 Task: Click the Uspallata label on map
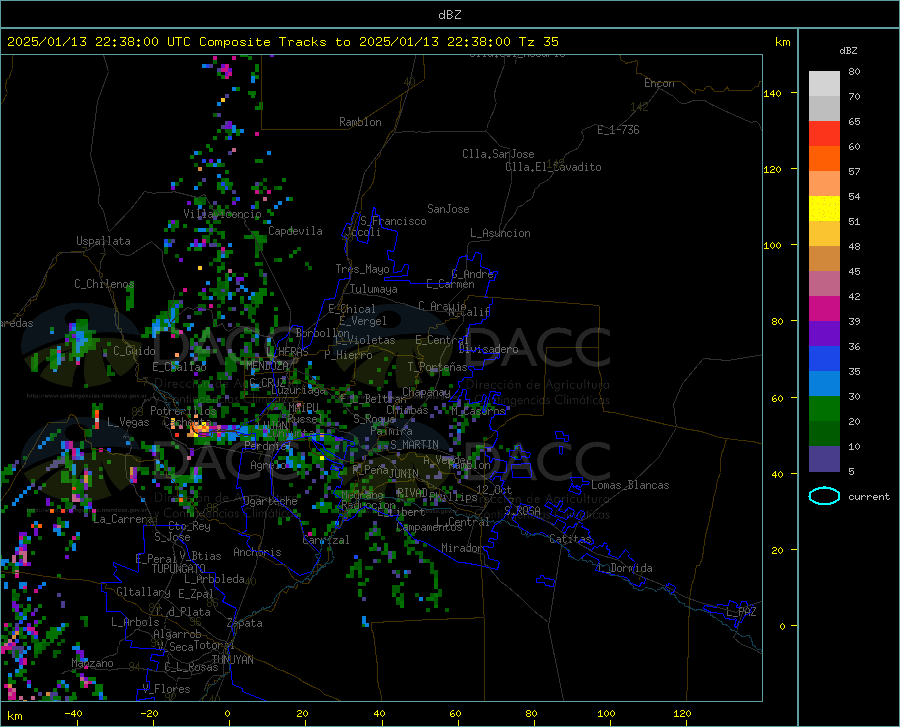103,241
